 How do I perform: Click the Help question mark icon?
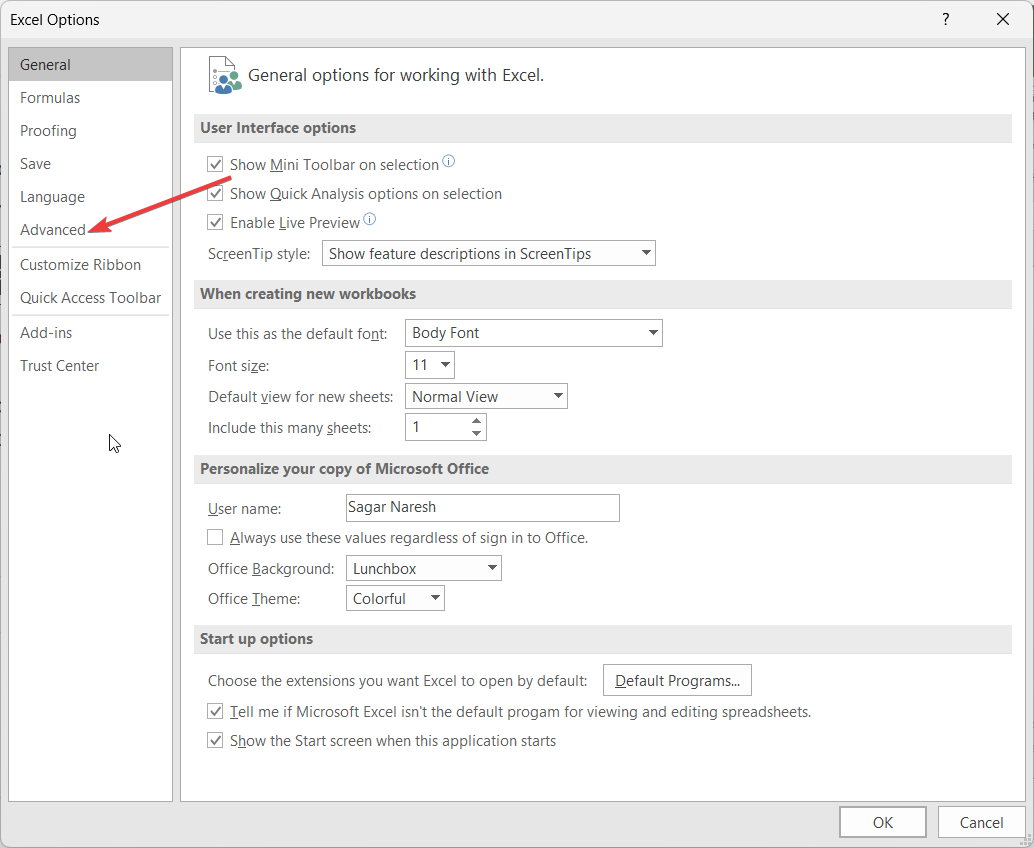pyautogui.click(x=946, y=19)
